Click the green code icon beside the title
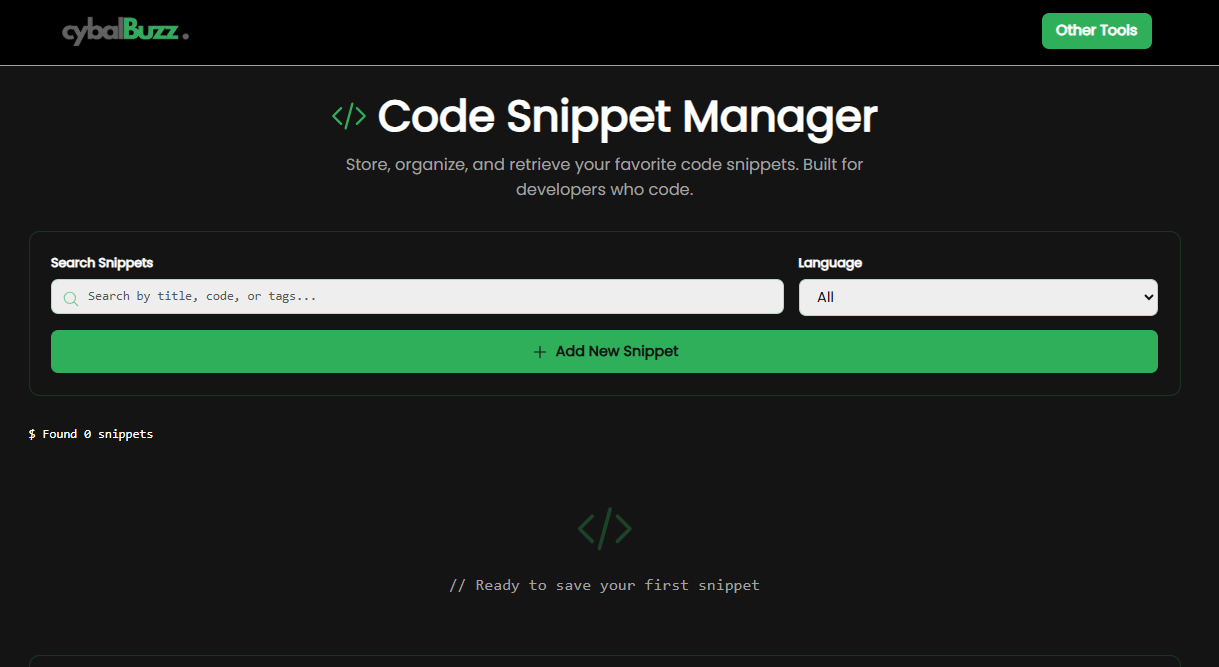The image size is (1219, 667). tap(348, 115)
